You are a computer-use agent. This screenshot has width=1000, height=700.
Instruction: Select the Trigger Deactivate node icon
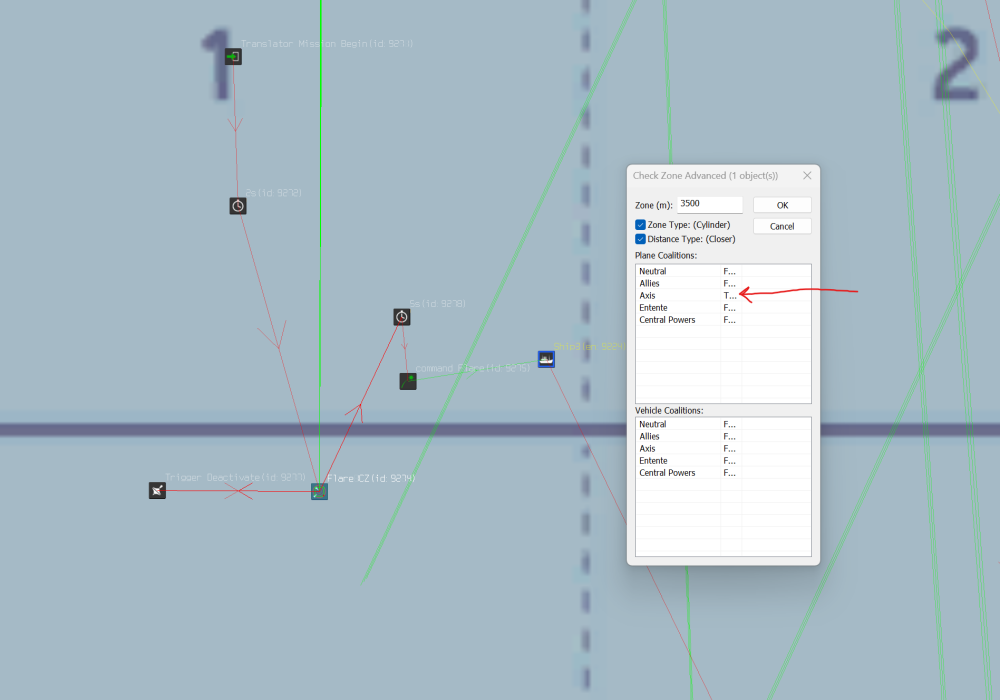click(x=157, y=491)
